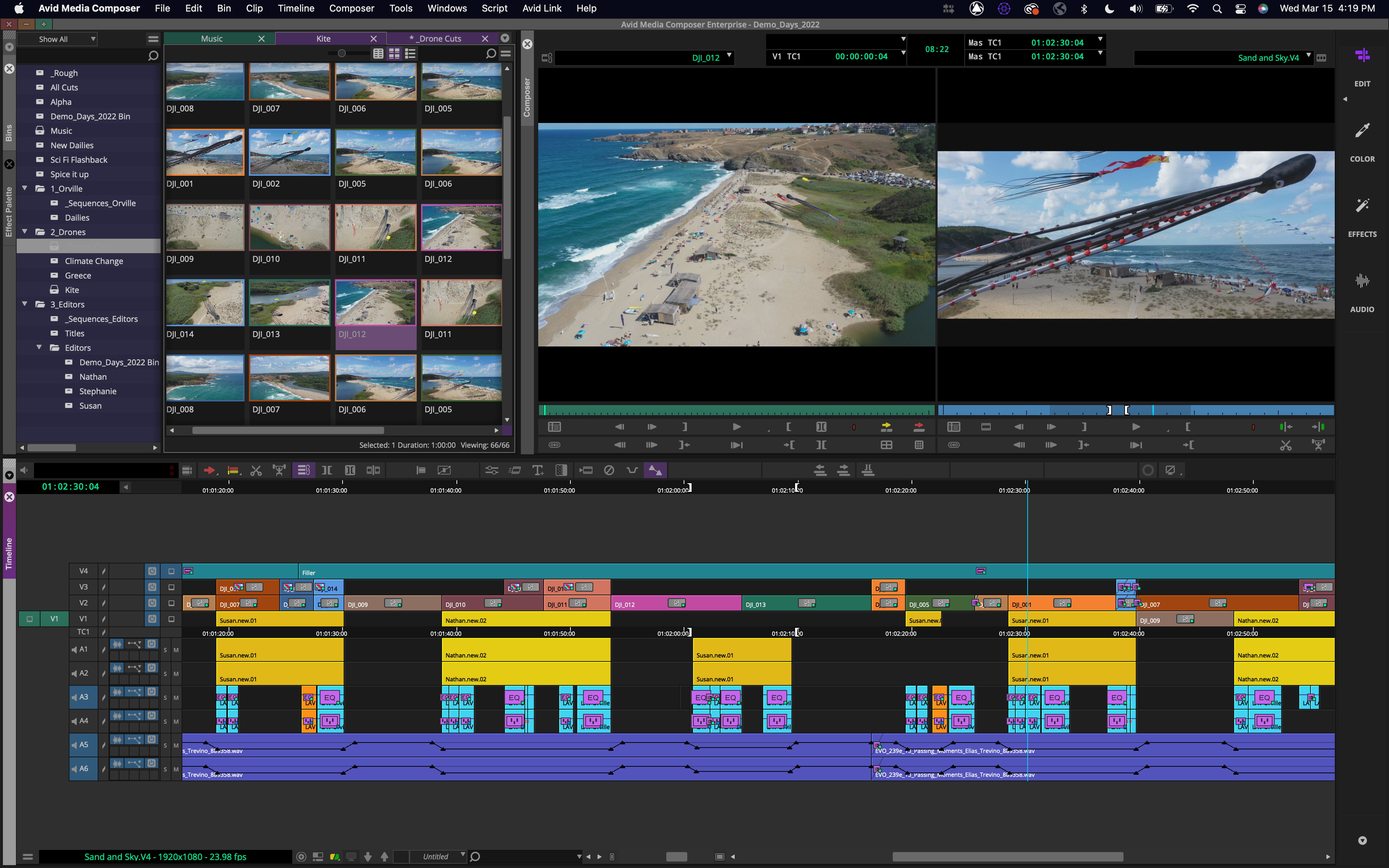Open the Edit workspace from right sidebar
The width and height of the screenshot is (1389, 868).
pyautogui.click(x=1362, y=67)
